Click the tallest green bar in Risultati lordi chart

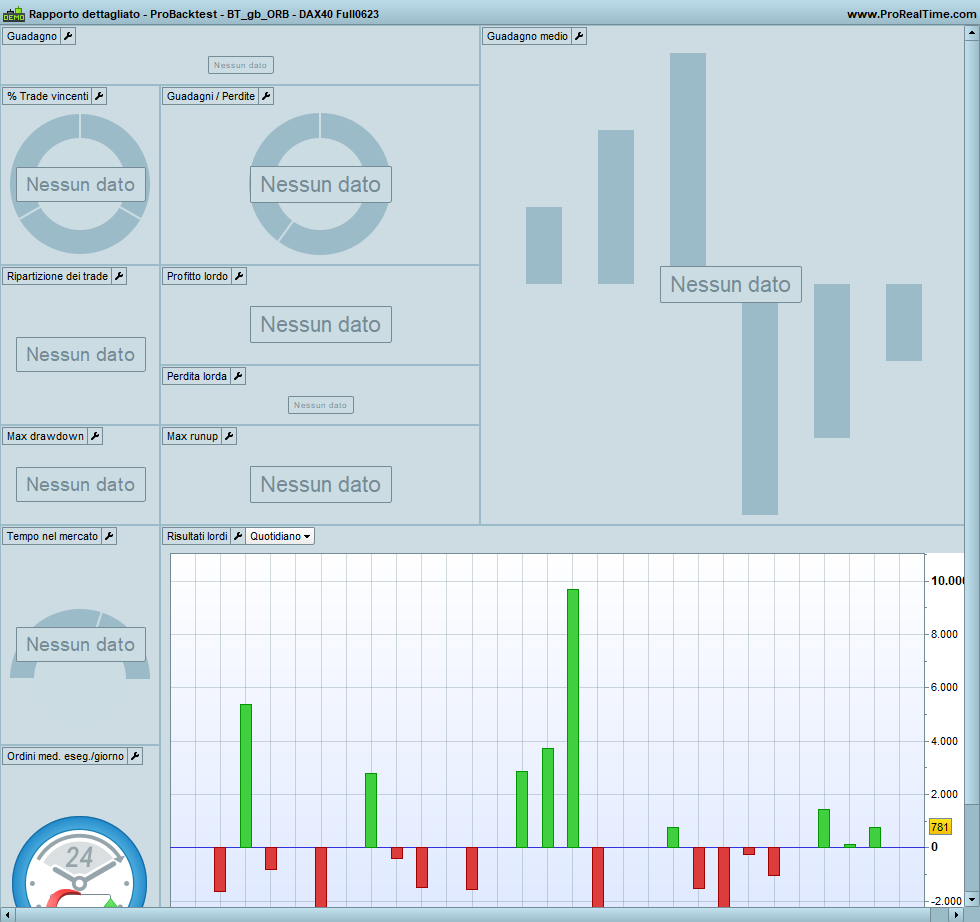click(x=572, y=718)
